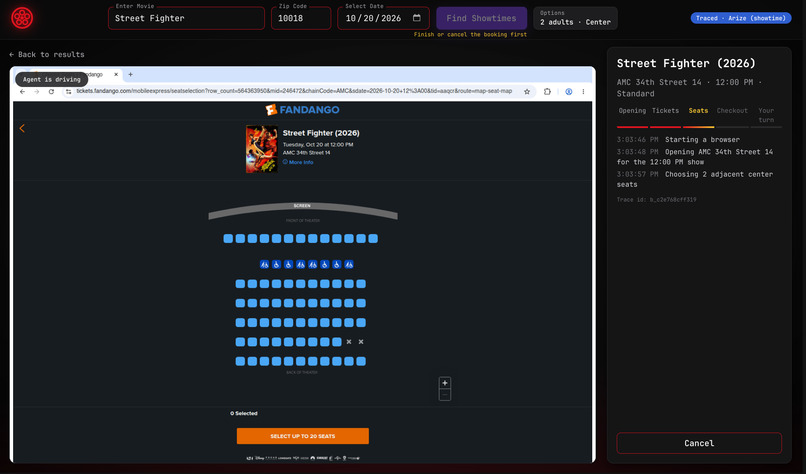This screenshot has width=806, height=474.
Task: Cancel the booking
Action: 699,443
